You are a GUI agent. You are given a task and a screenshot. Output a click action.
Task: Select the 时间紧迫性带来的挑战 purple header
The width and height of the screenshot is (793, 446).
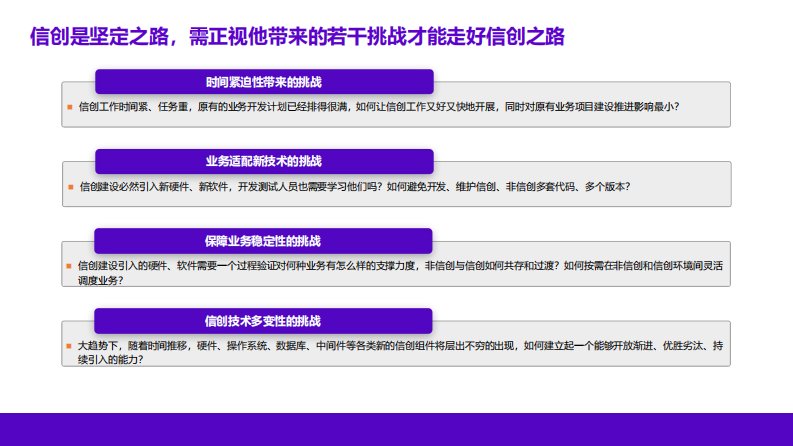(x=264, y=81)
